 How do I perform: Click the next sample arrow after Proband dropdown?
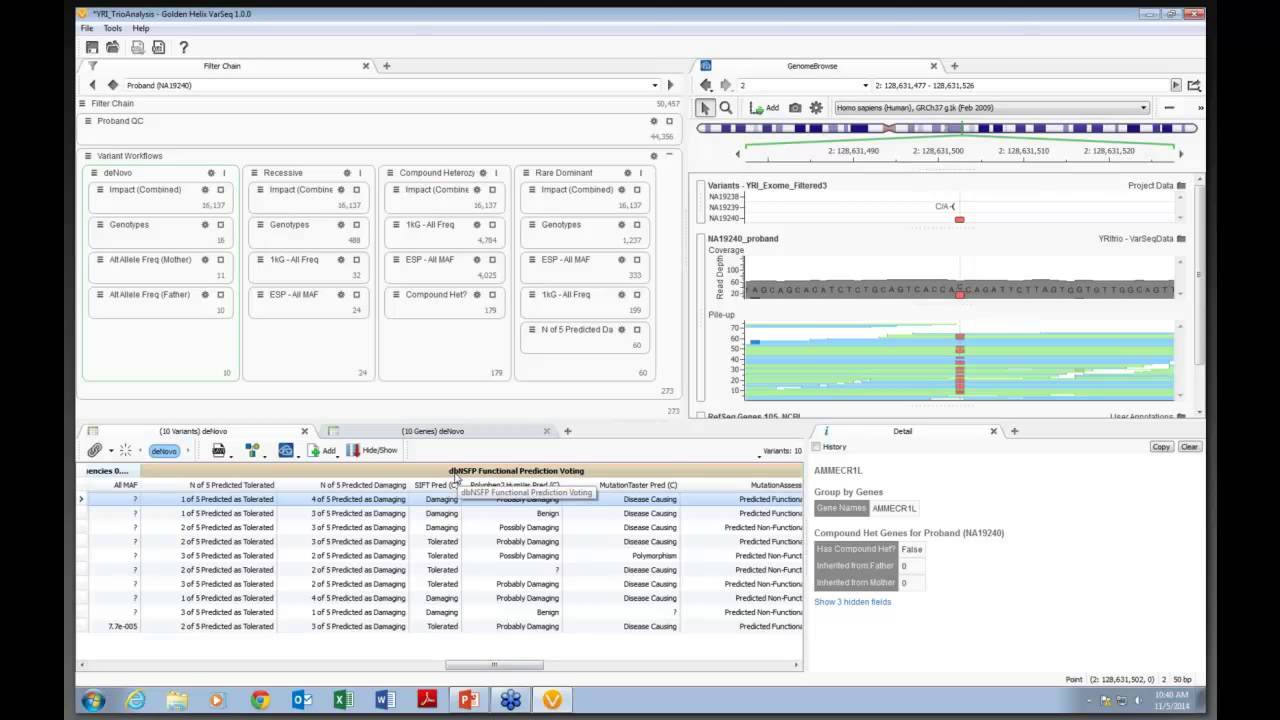671,85
